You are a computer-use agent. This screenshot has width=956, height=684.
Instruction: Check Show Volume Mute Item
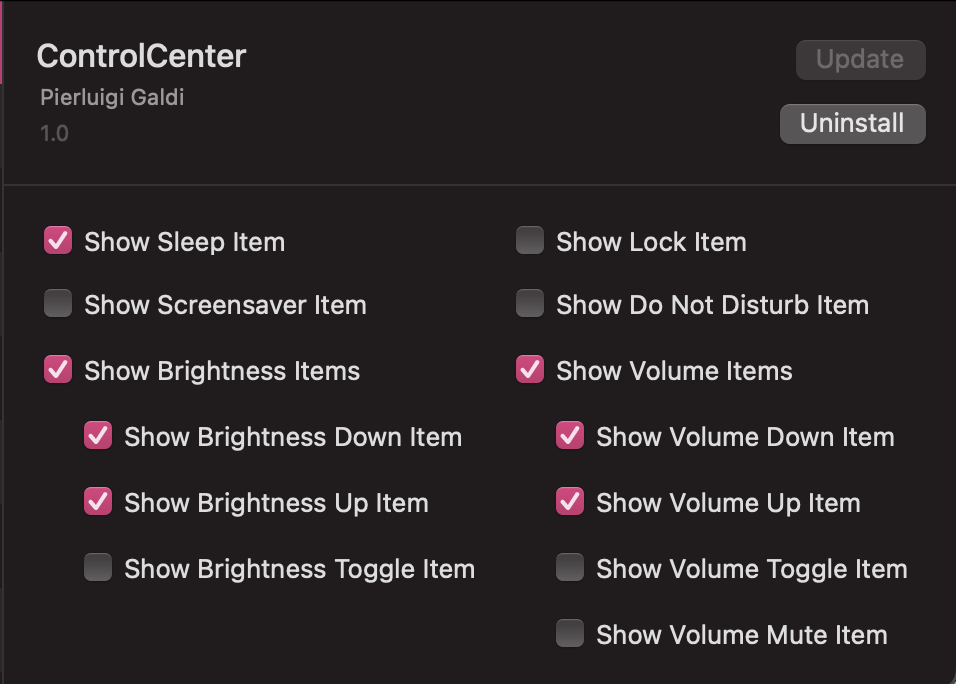point(570,633)
